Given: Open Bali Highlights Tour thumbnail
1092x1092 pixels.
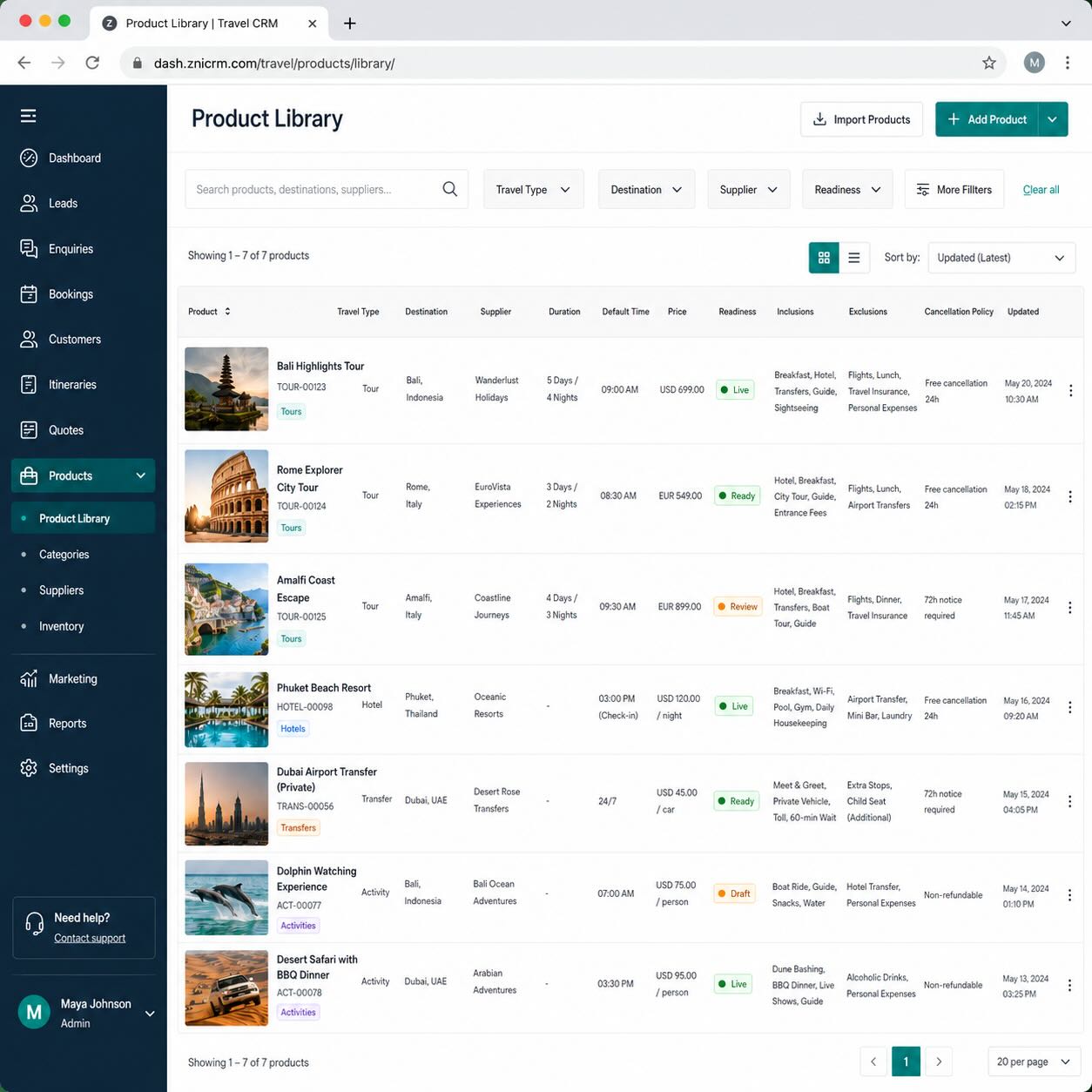Looking at the screenshot, I should (x=226, y=389).
